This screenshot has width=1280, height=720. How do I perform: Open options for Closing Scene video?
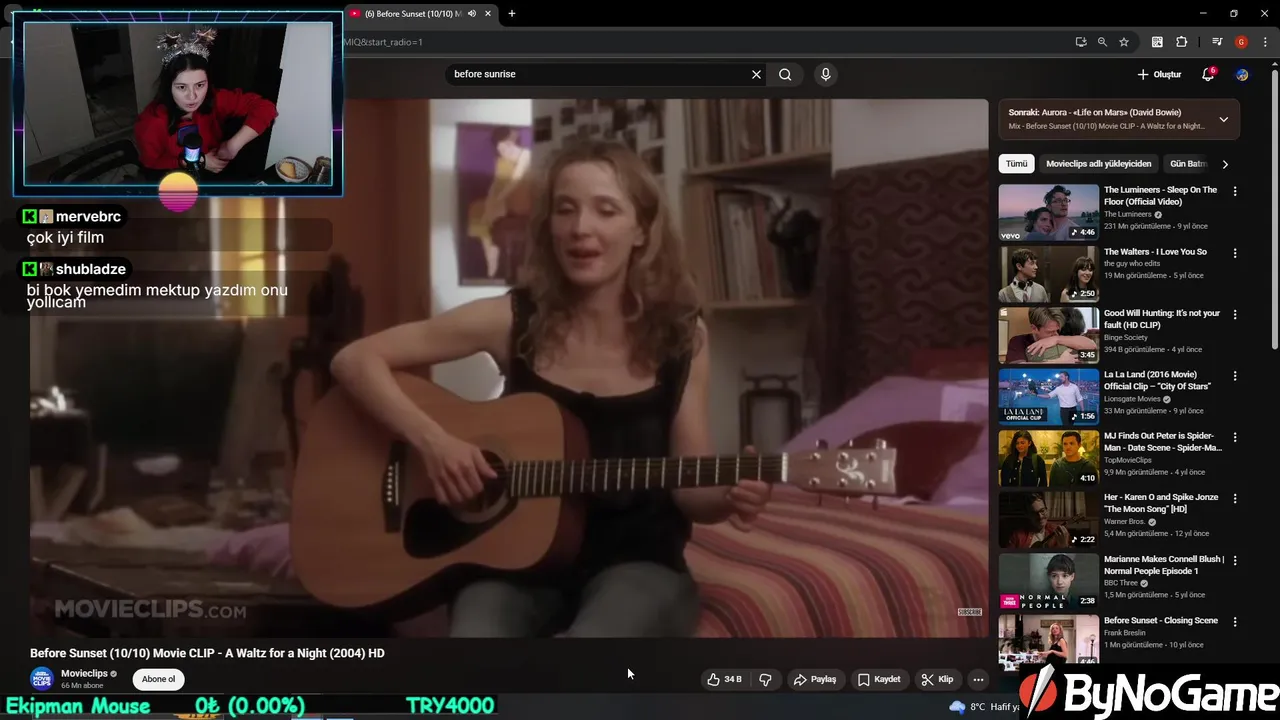(1235, 621)
